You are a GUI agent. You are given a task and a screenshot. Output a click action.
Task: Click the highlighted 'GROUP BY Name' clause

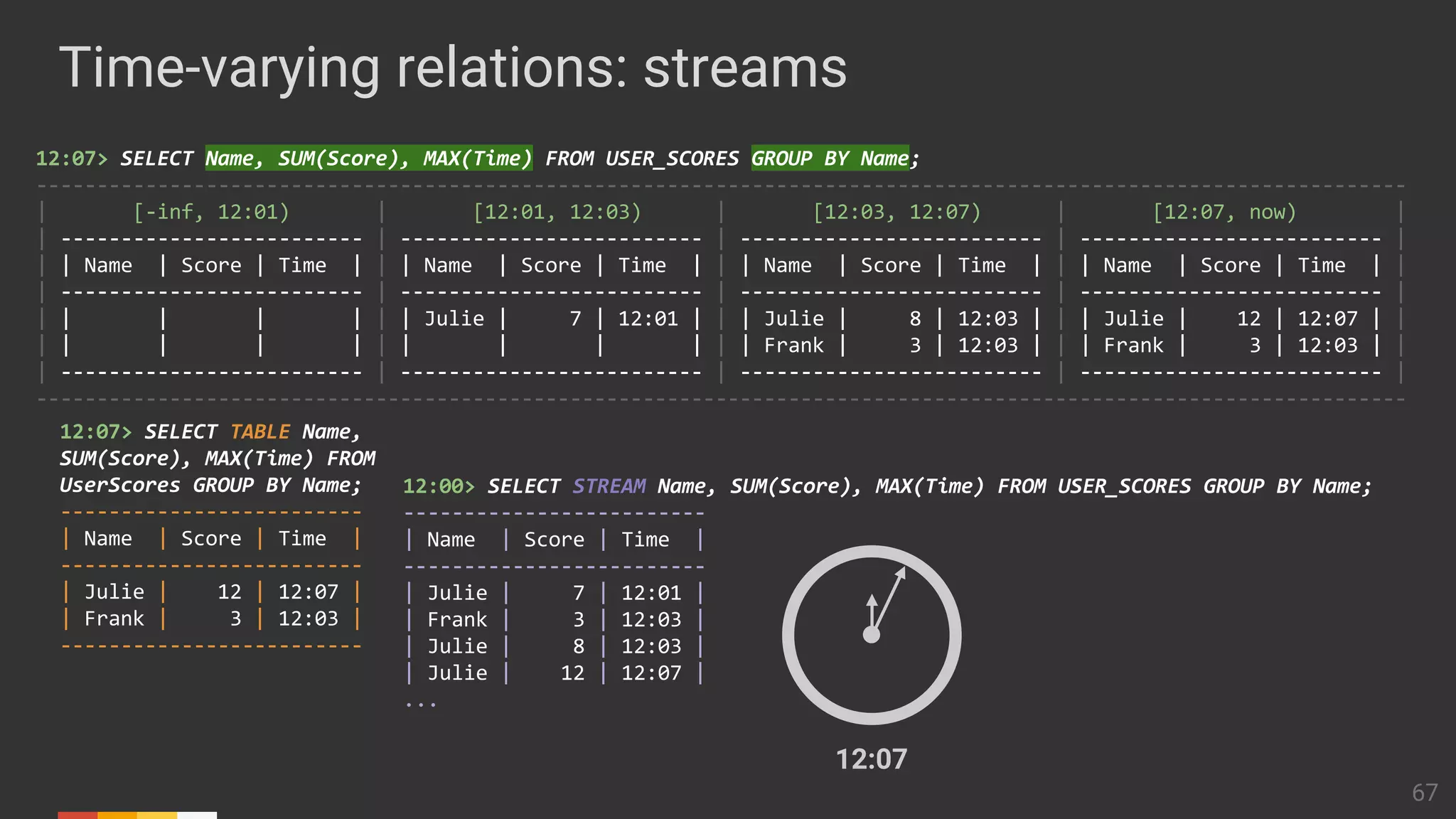click(x=830, y=158)
